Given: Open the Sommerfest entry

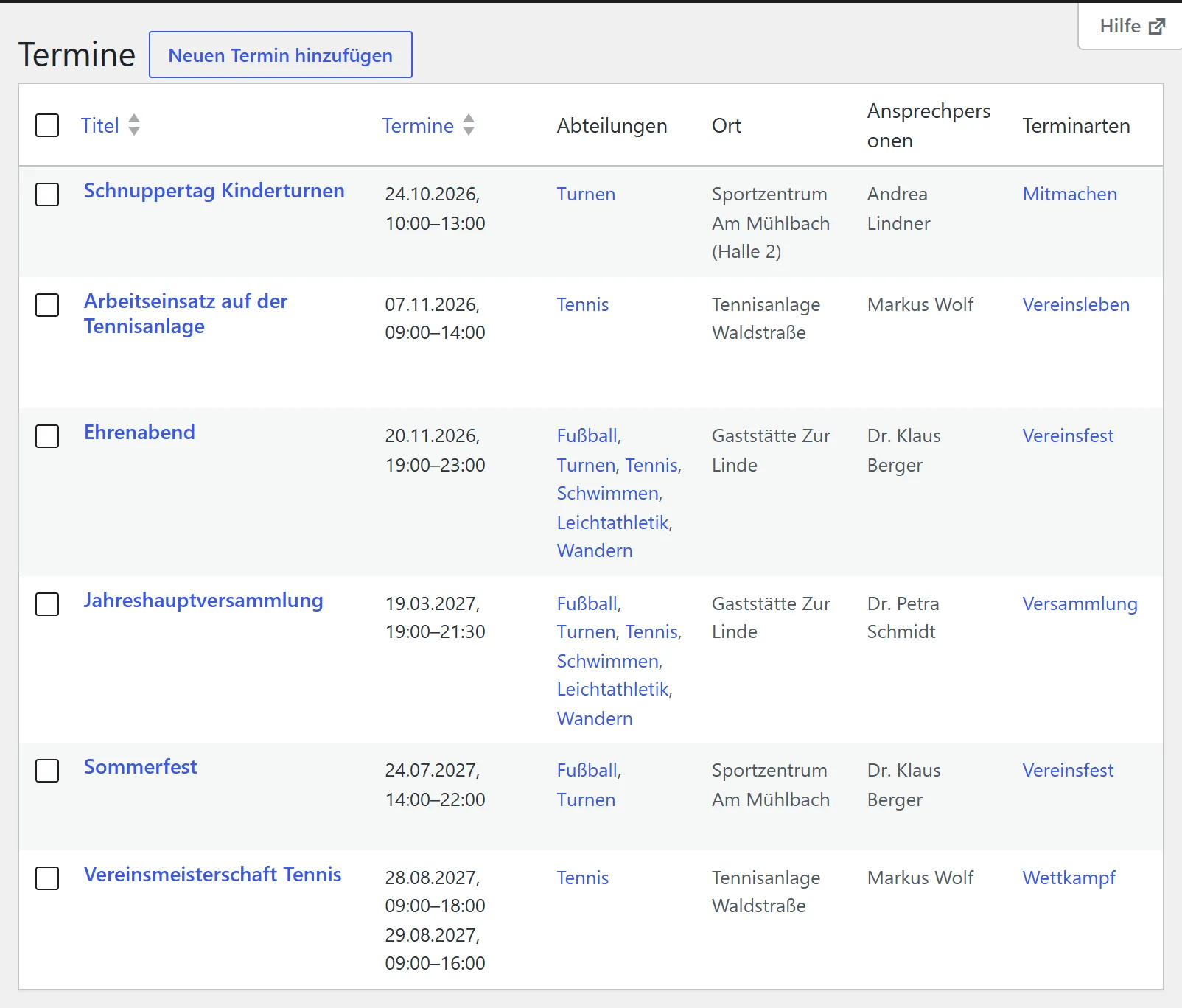Looking at the screenshot, I should pyautogui.click(x=140, y=767).
